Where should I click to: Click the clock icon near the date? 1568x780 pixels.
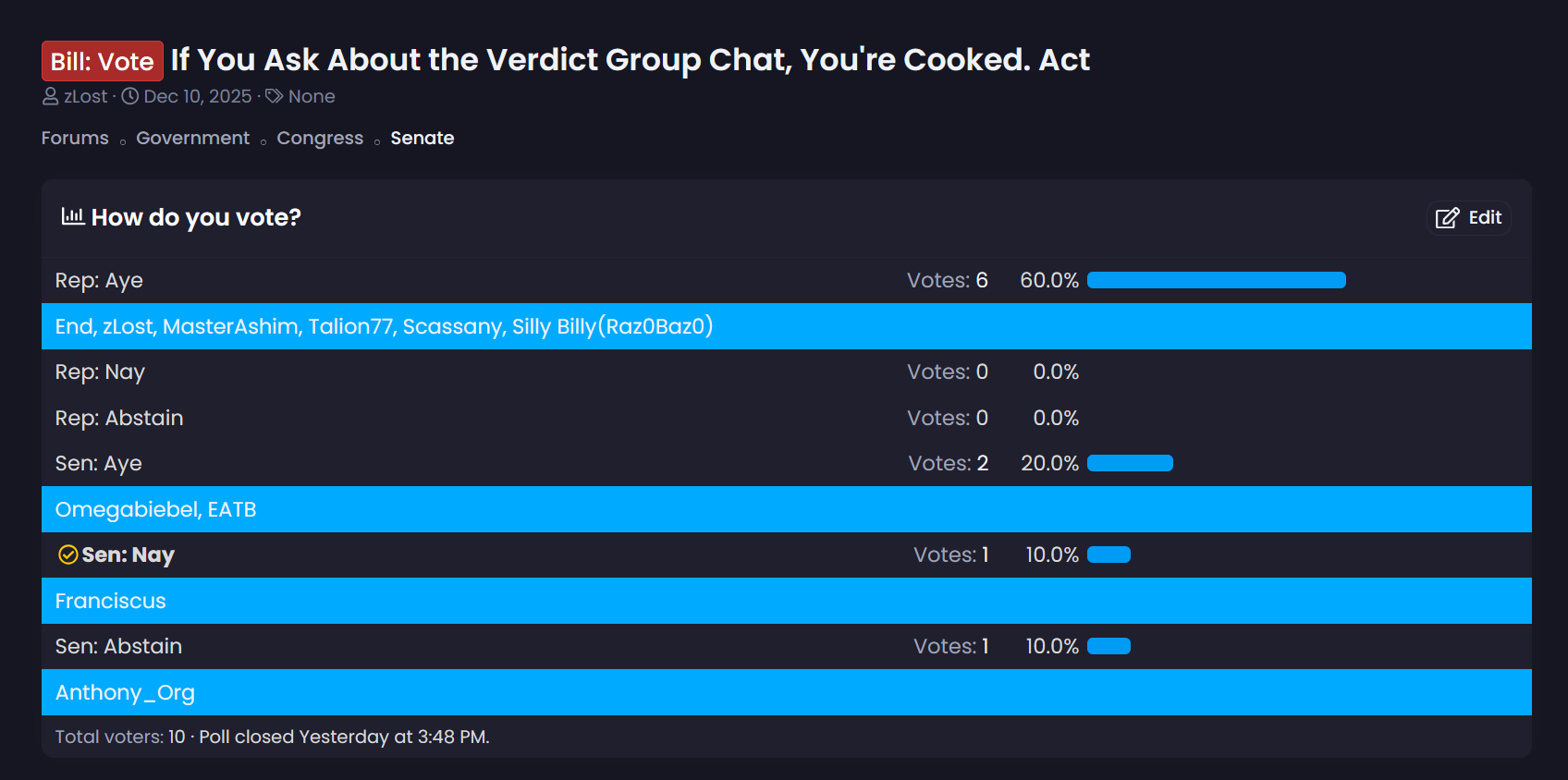tap(130, 96)
